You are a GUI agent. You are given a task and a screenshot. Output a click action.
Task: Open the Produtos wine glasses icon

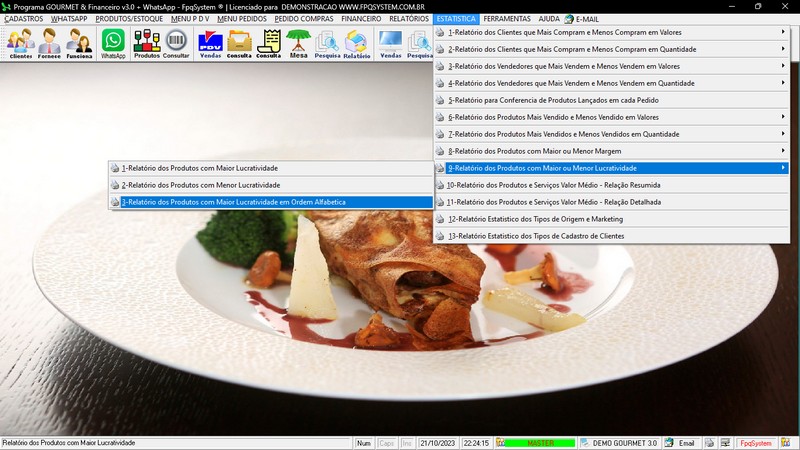tap(146, 43)
